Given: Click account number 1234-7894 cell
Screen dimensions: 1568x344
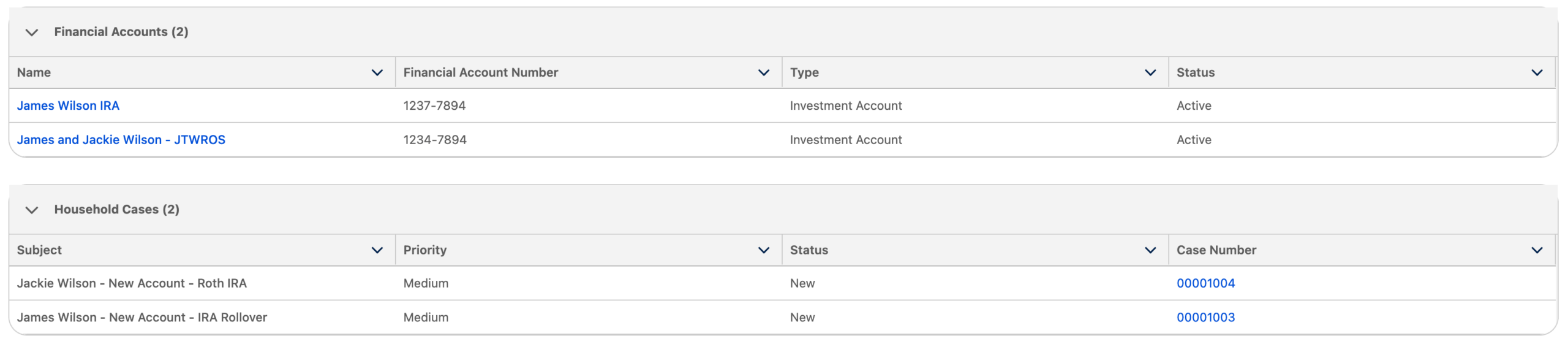Looking at the screenshot, I should tap(434, 140).
